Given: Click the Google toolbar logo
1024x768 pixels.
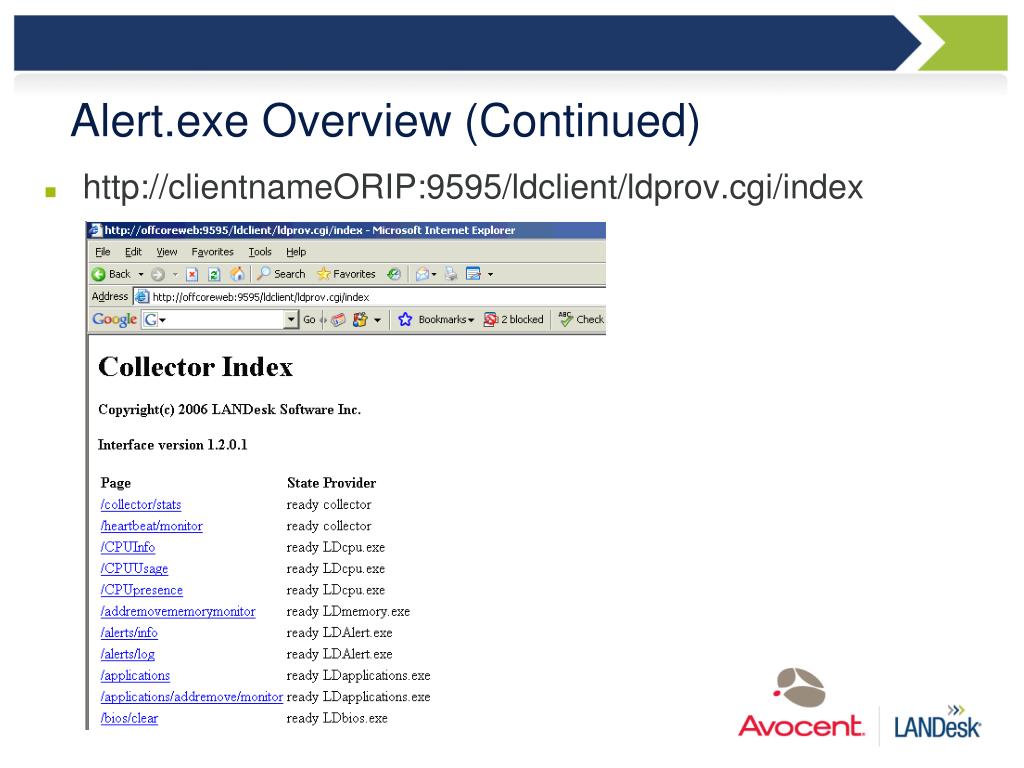Looking at the screenshot, I should (114, 319).
